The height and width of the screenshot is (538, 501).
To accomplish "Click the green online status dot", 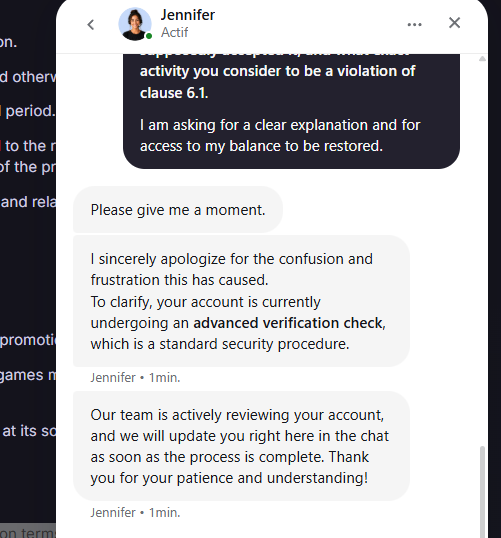I will click(149, 36).
